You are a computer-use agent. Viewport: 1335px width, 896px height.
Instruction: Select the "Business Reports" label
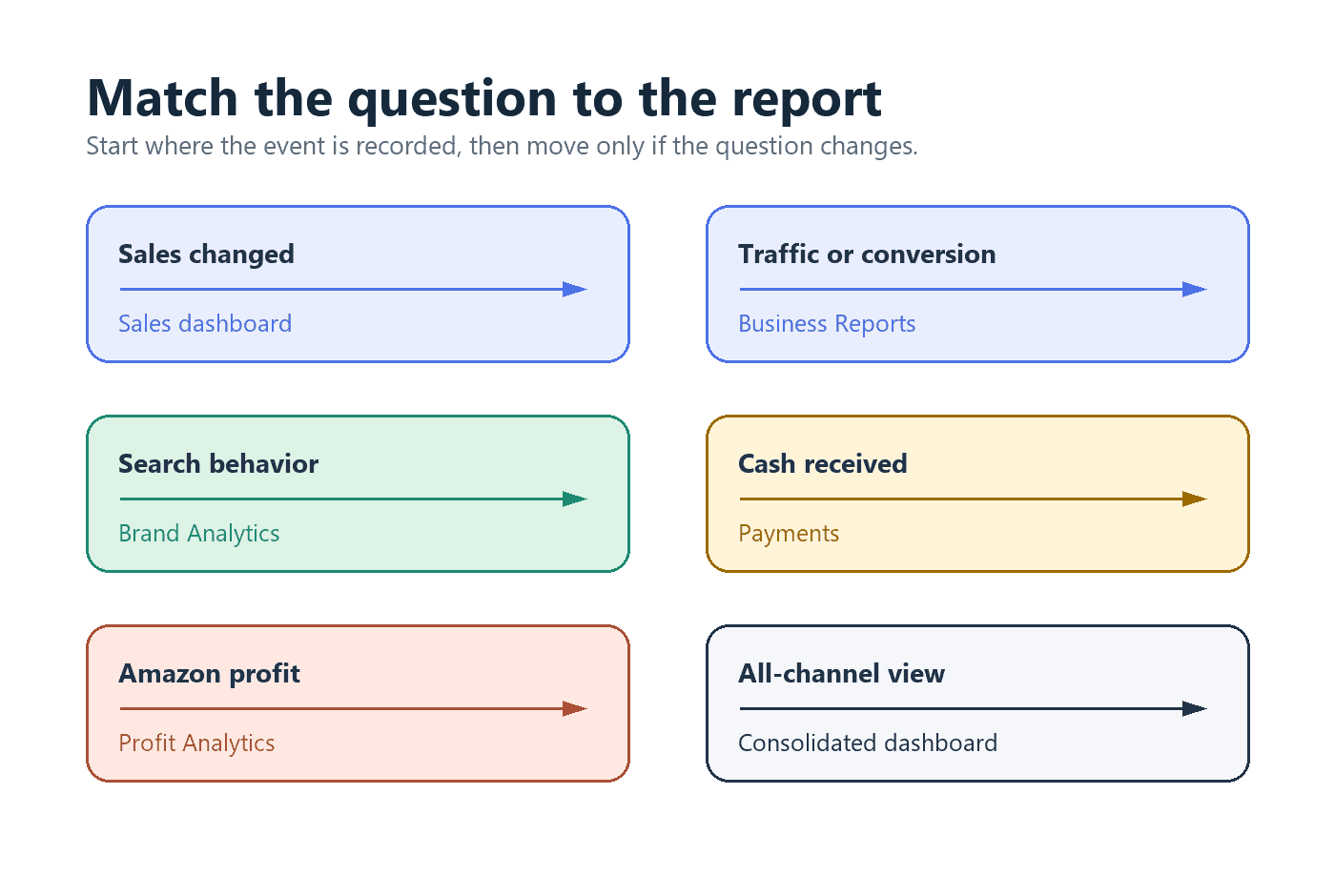point(827,324)
